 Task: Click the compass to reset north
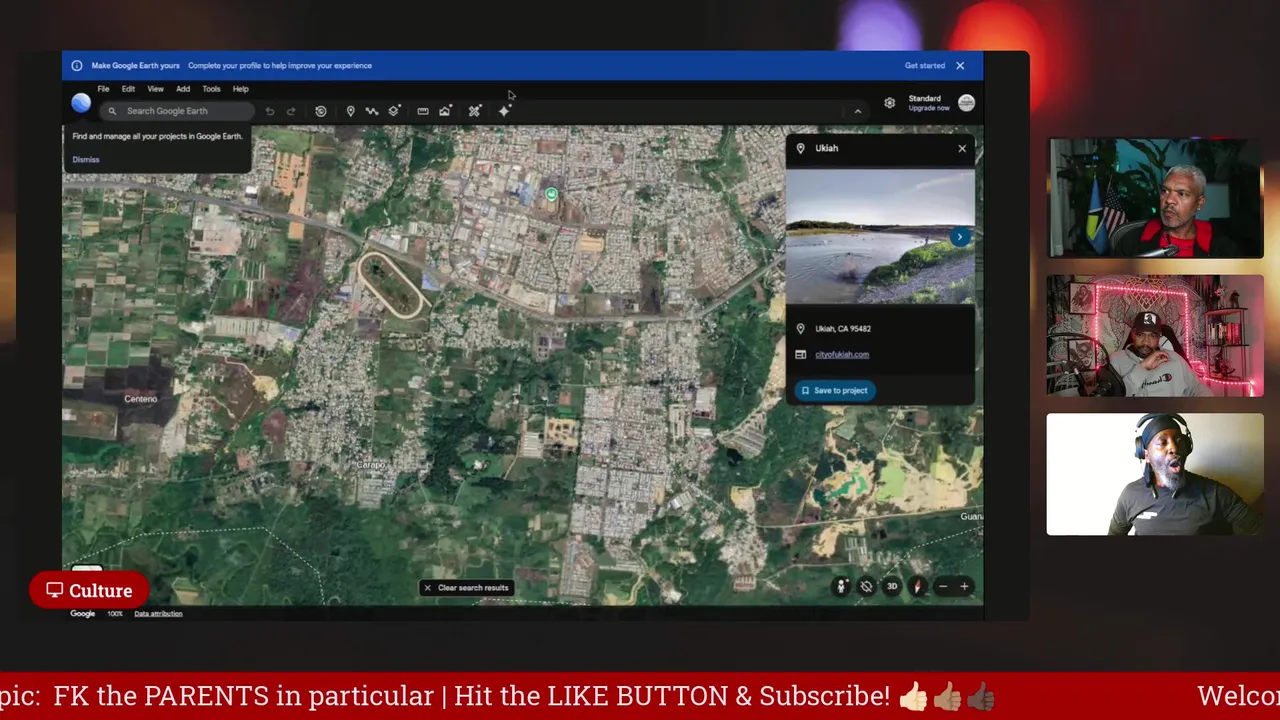point(917,587)
